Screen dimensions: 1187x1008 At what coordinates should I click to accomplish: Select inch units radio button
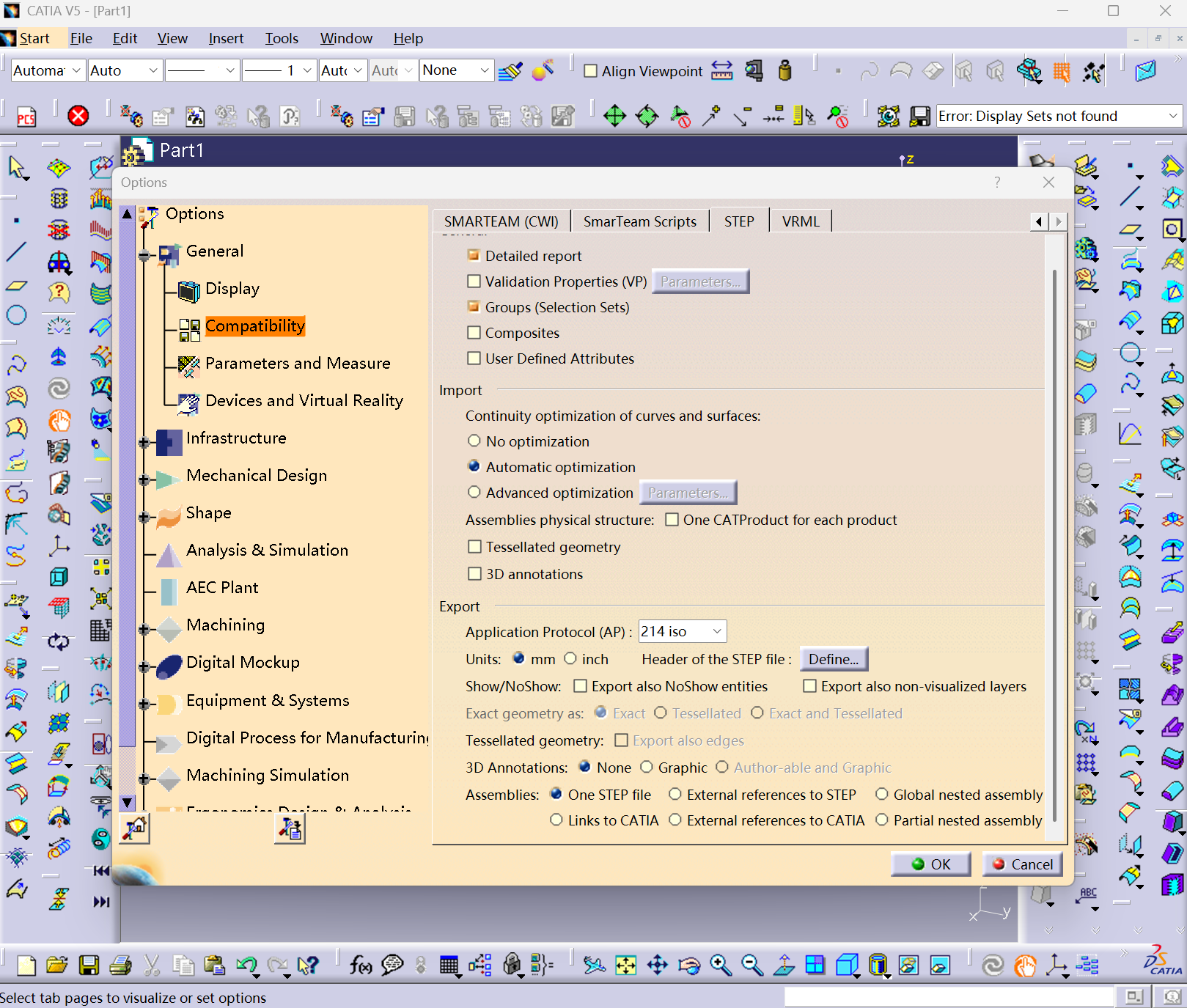coord(570,658)
